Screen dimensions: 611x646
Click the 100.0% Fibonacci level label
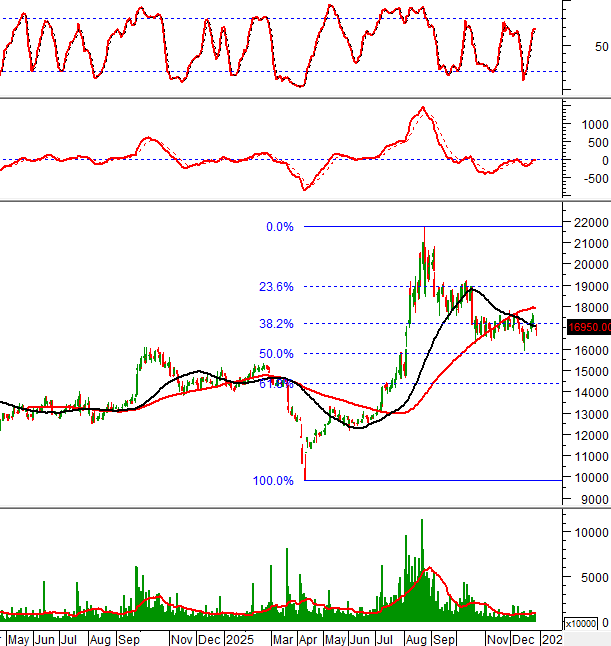point(273,481)
